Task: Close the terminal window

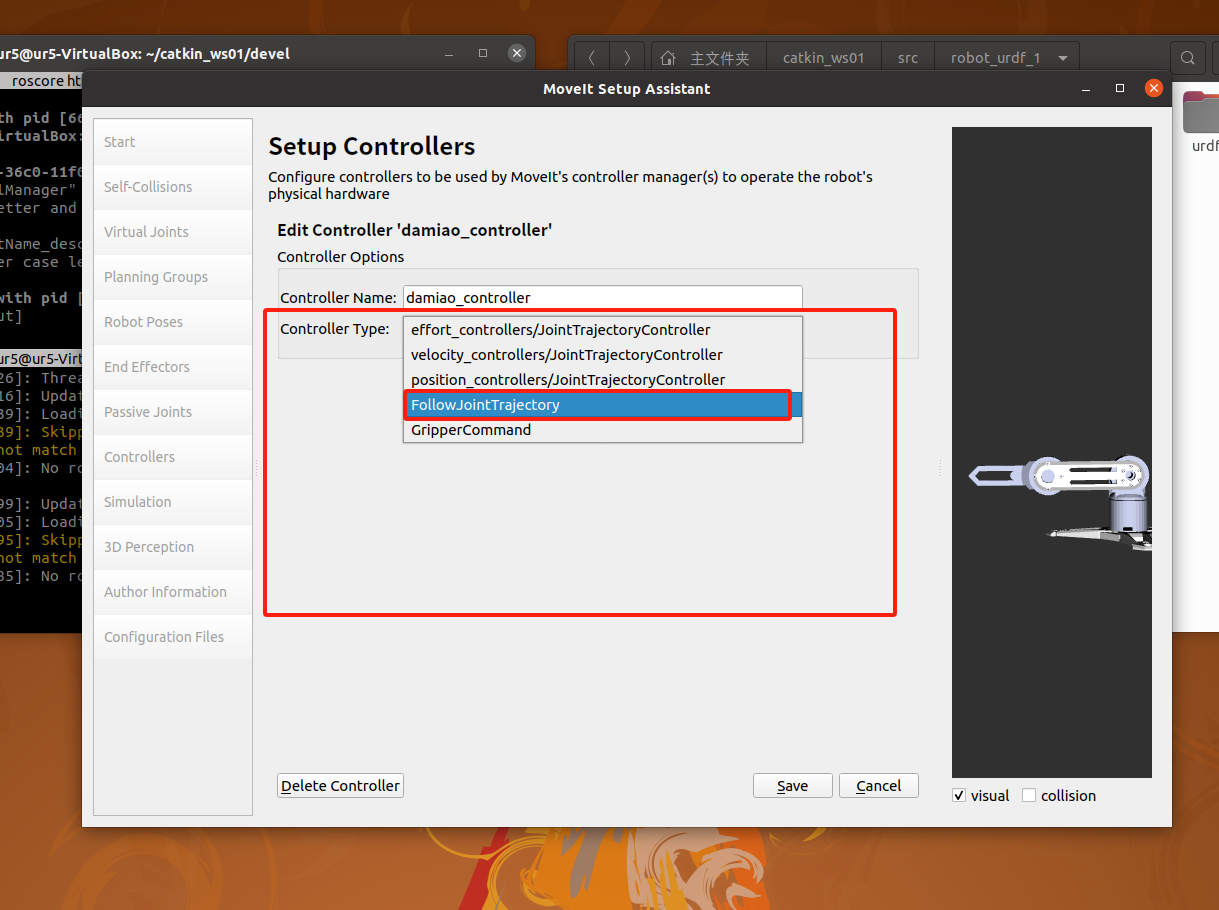Action: click(x=517, y=53)
